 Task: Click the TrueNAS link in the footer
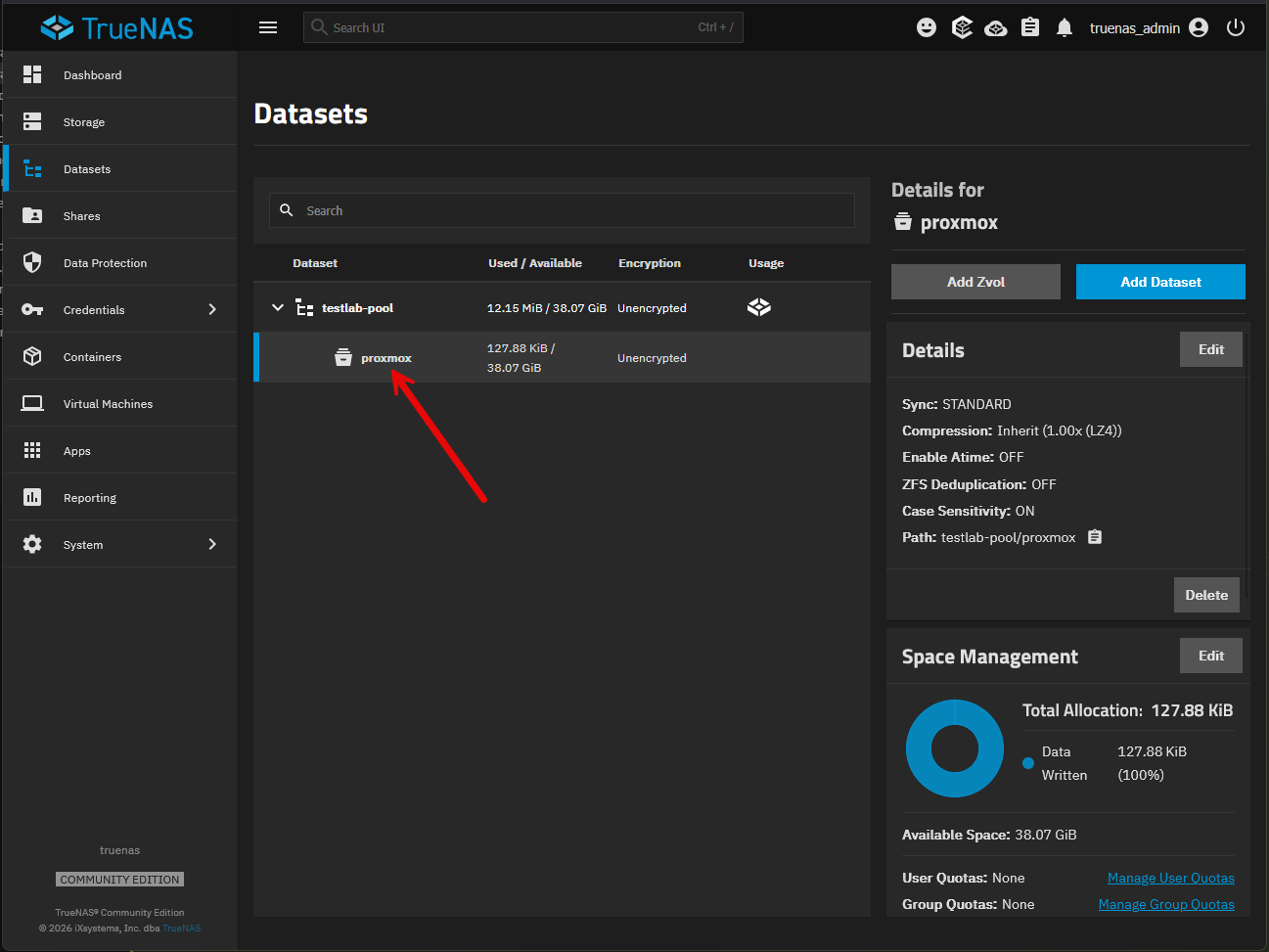[182, 929]
